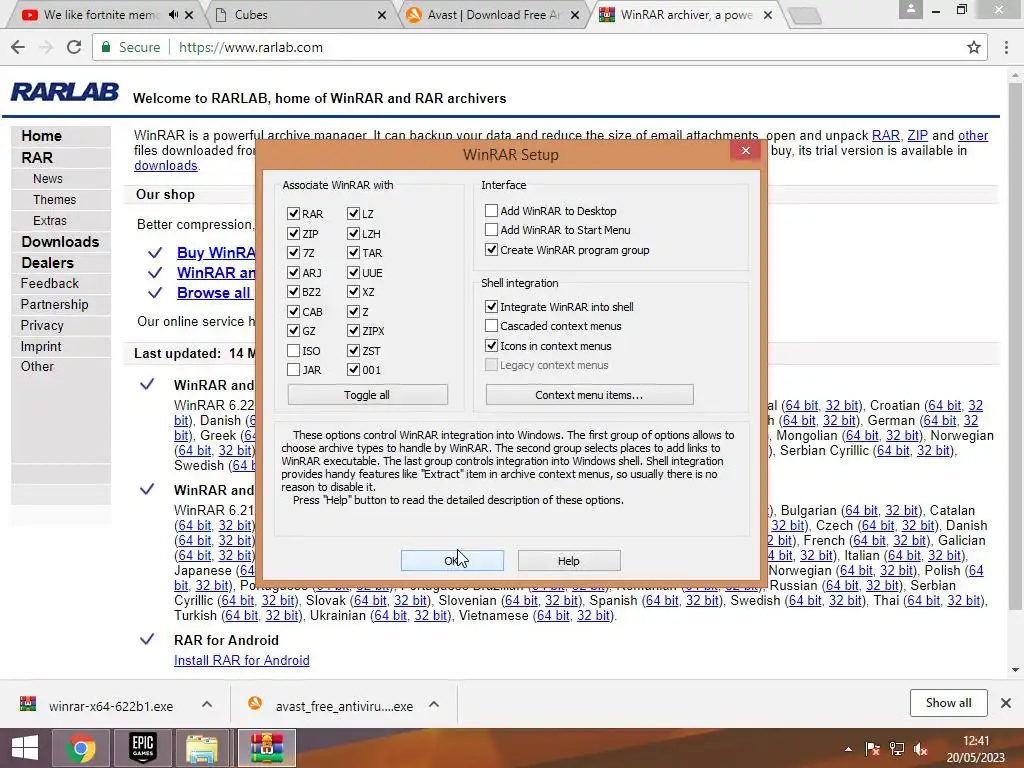Open a new tab button
Screen dimensions: 1024x768
point(805,16)
